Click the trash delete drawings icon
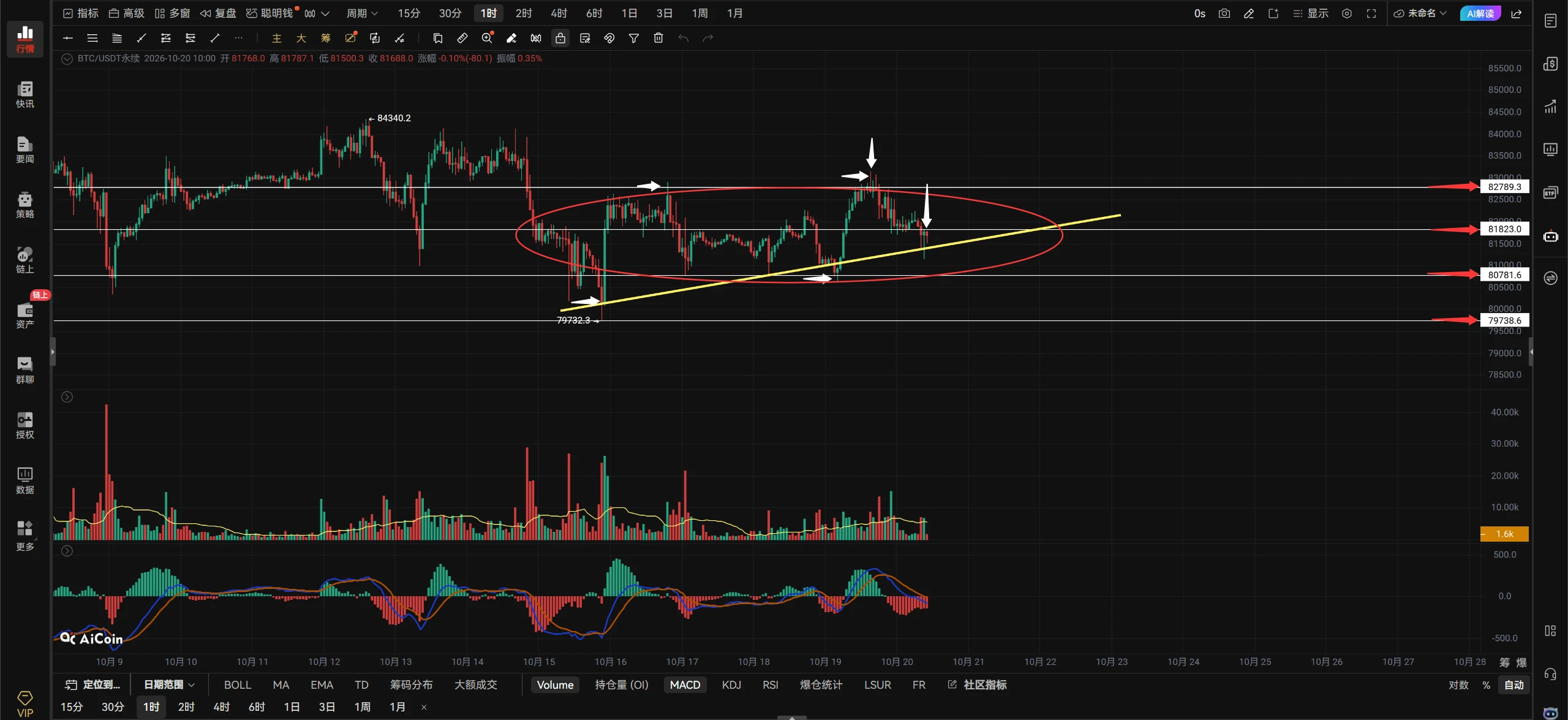The height and width of the screenshot is (720, 1568). click(x=658, y=38)
